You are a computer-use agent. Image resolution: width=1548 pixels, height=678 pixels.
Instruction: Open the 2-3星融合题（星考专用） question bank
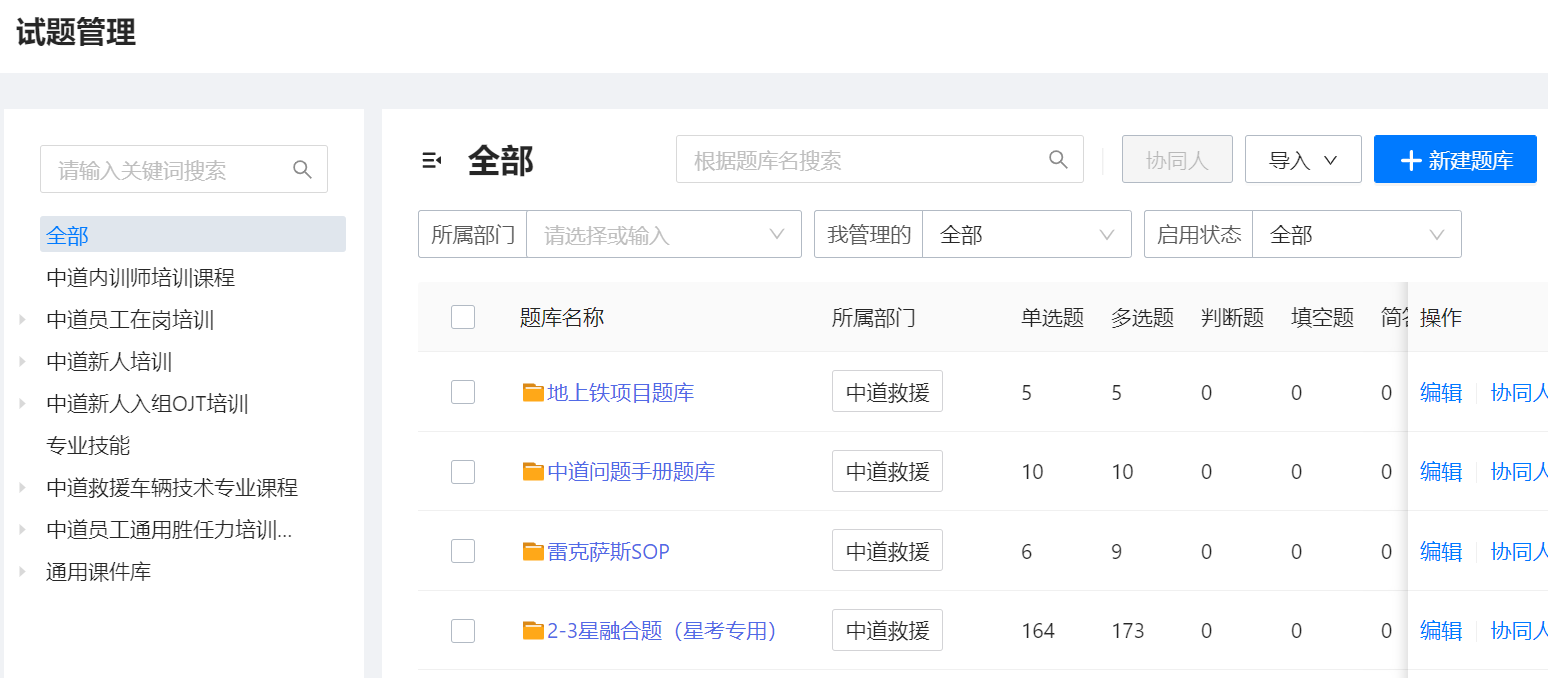(662, 631)
